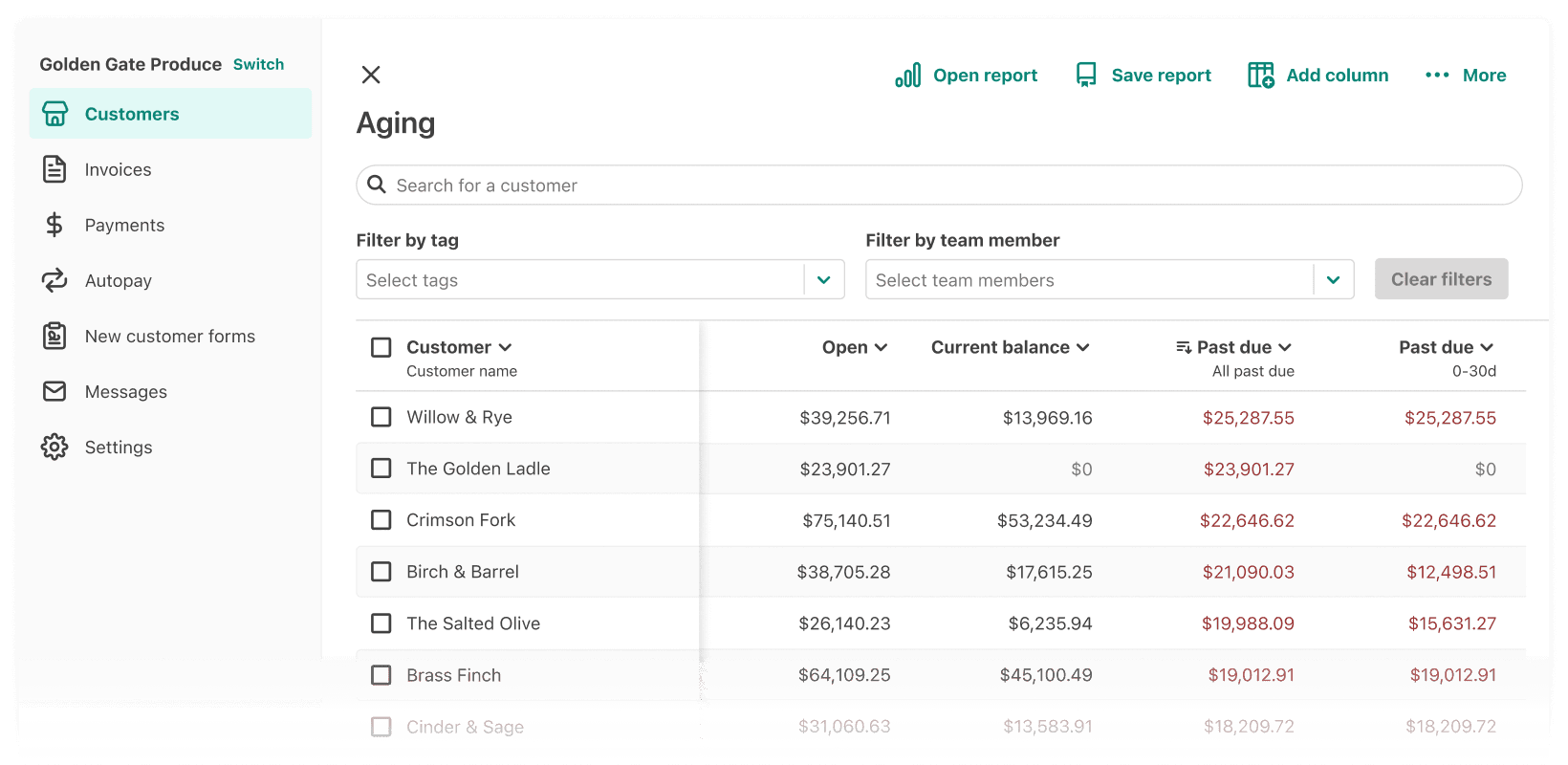Open New customer forms in sidebar
This screenshot has width=1568, height=765.
point(169,336)
